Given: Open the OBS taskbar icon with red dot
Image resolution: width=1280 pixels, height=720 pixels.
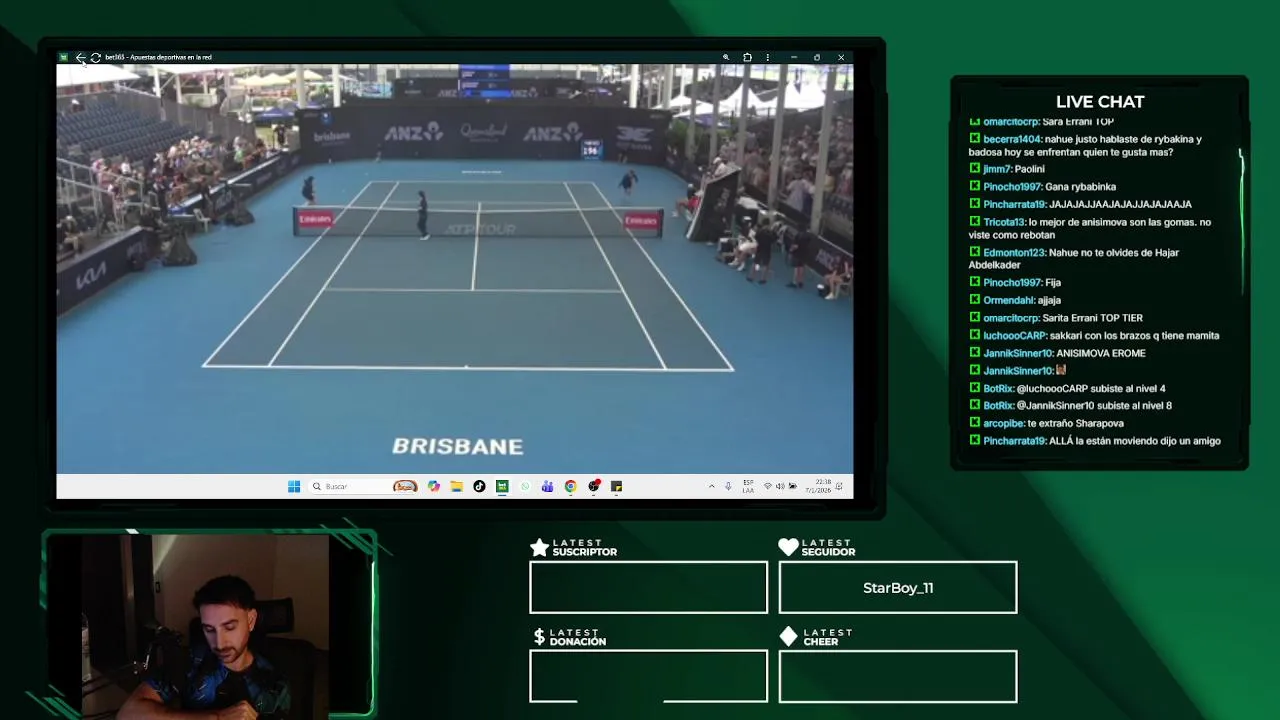Looking at the screenshot, I should click(x=594, y=486).
